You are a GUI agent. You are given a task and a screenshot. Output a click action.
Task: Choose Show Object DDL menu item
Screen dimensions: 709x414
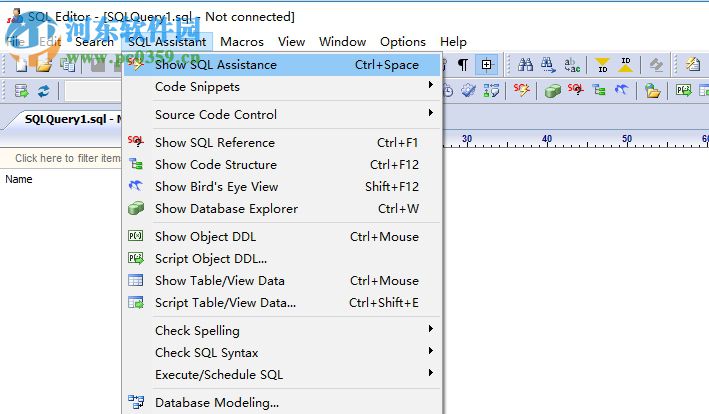coord(283,236)
